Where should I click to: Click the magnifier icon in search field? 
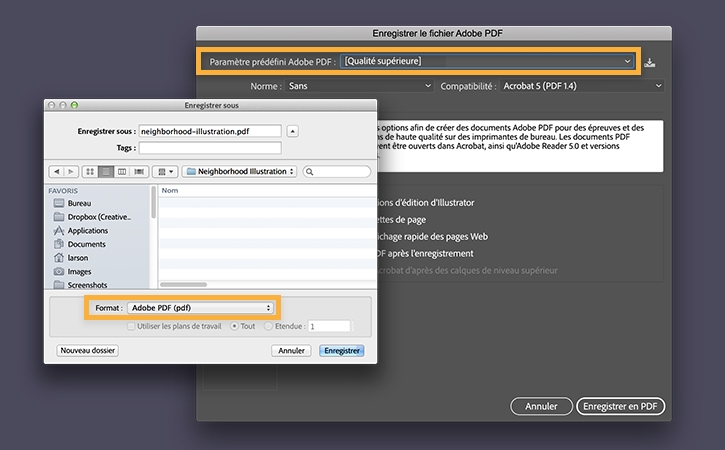pos(310,172)
